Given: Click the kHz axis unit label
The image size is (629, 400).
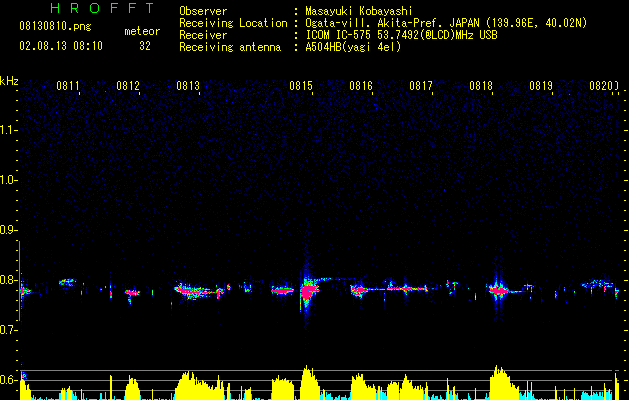Looking at the screenshot, I should (9, 81).
